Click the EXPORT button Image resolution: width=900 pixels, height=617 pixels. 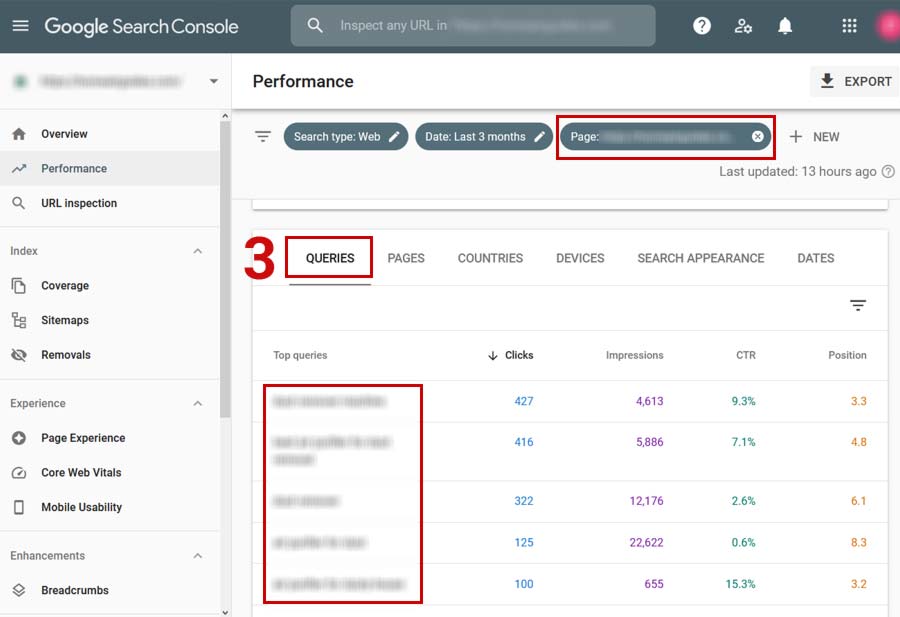pyautogui.click(x=855, y=82)
